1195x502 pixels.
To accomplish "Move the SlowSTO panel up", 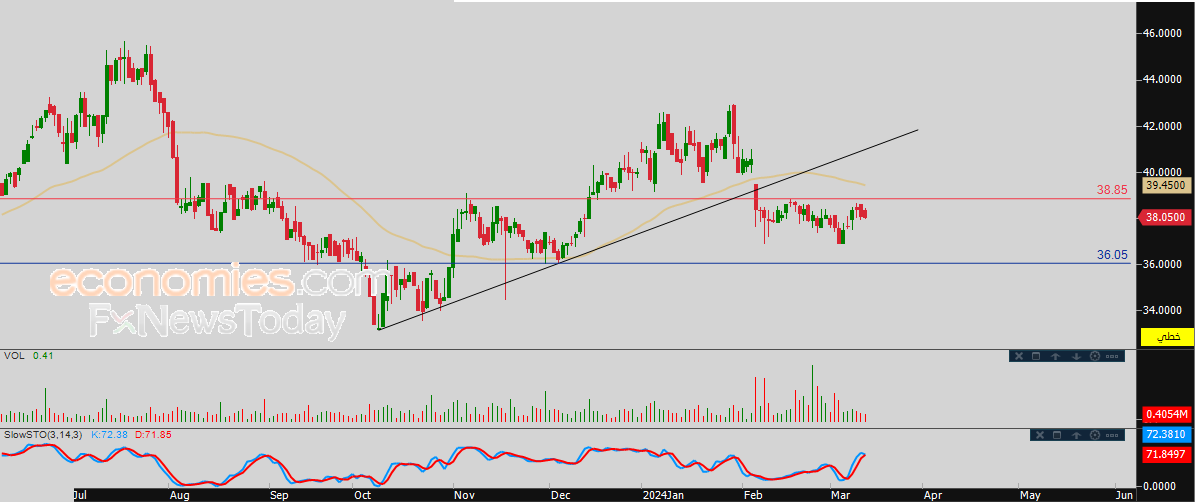I will (1076, 435).
